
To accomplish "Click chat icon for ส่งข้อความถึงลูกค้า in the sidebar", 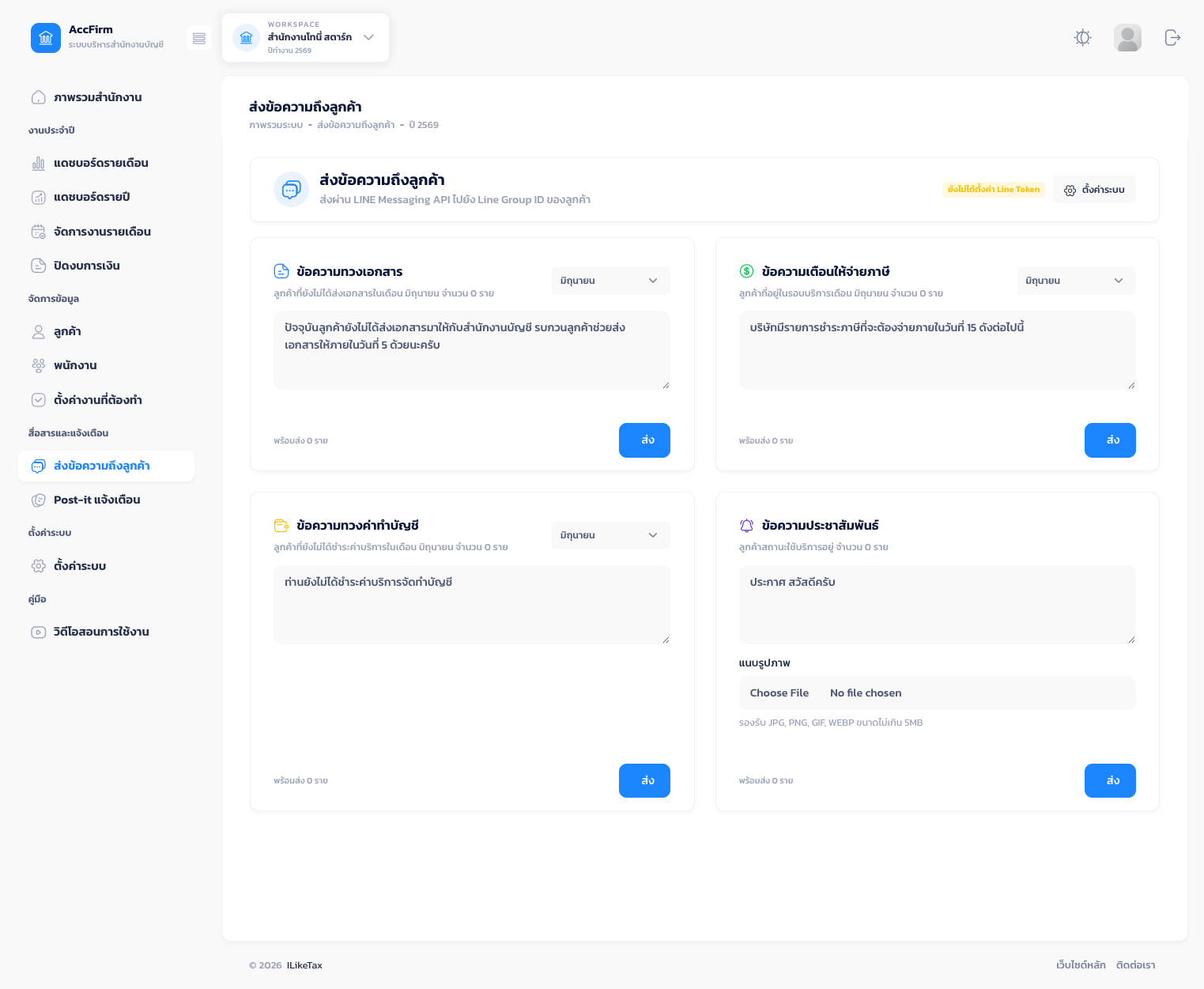I will coord(38,466).
